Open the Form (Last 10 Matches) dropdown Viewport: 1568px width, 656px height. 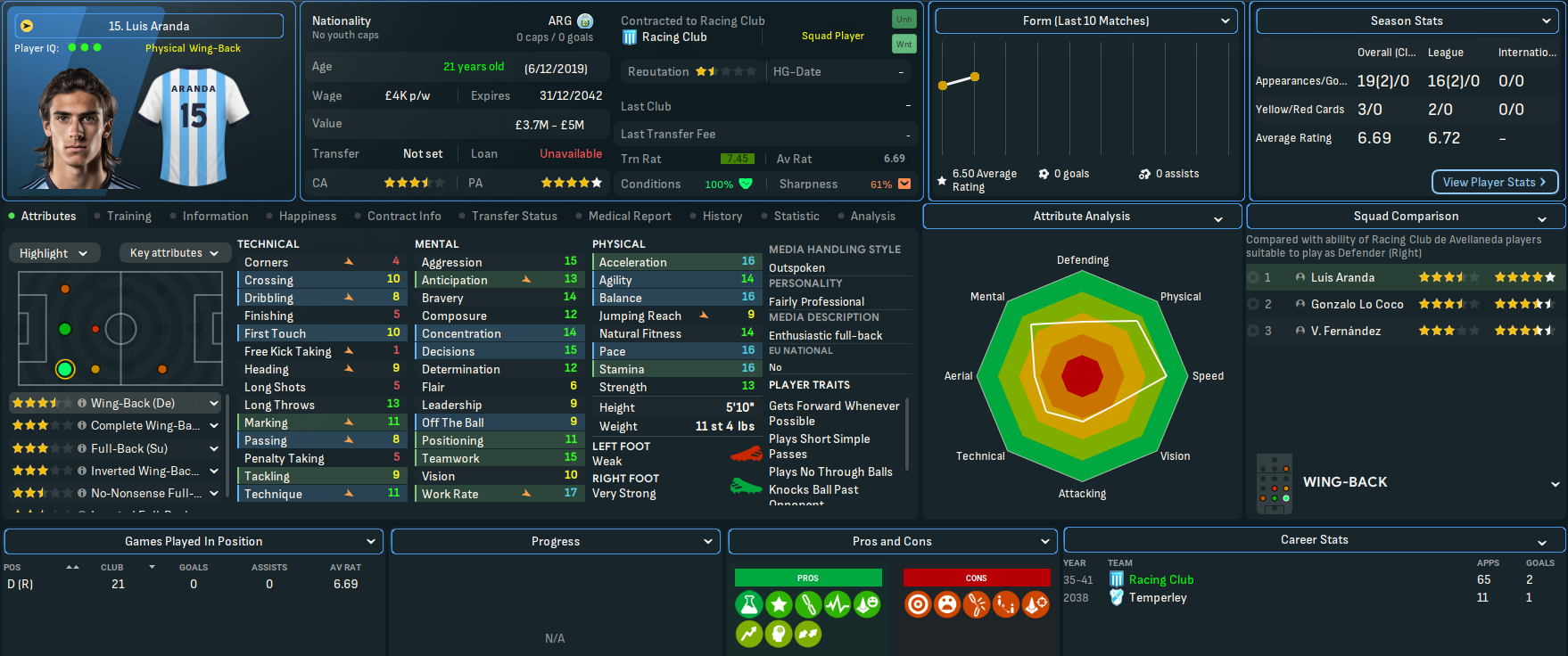pyautogui.click(x=1085, y=20)
